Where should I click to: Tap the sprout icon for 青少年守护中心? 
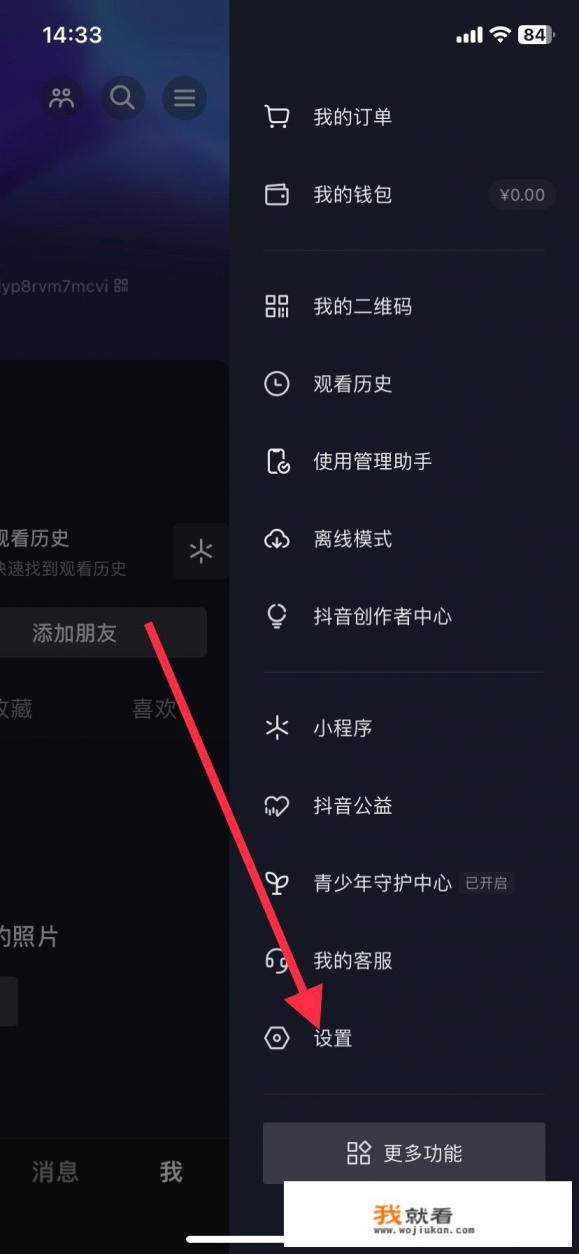point(277,883)
